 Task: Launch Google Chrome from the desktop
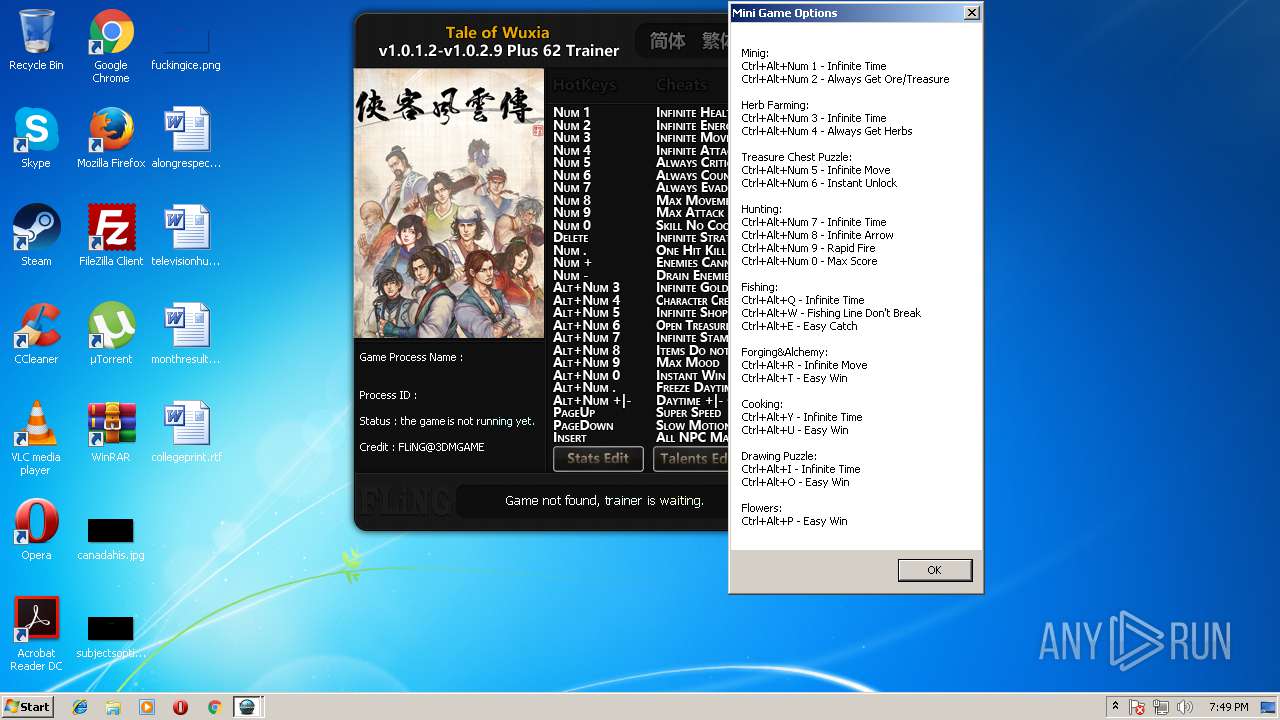[111, 46]
